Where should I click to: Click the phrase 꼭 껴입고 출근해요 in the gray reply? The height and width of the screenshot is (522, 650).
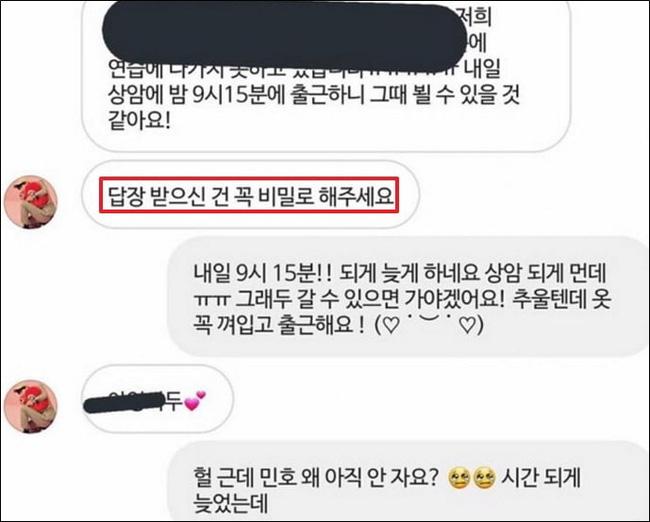coord(279,325)
